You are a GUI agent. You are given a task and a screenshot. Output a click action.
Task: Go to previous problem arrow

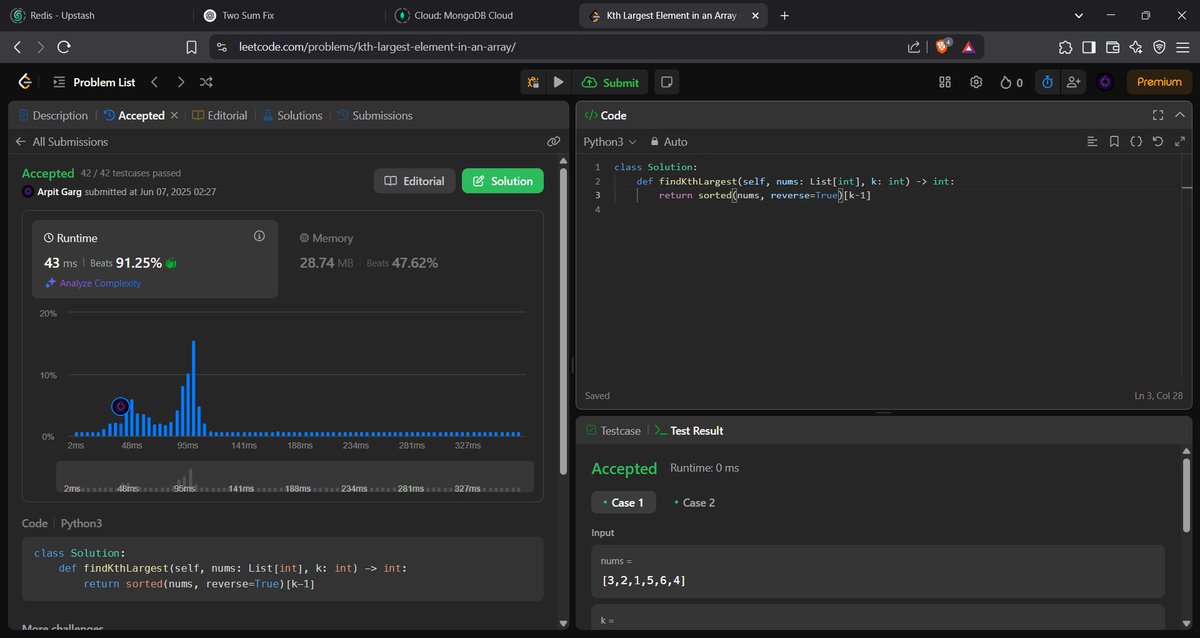pyautogui.click(x=155, y=82)
